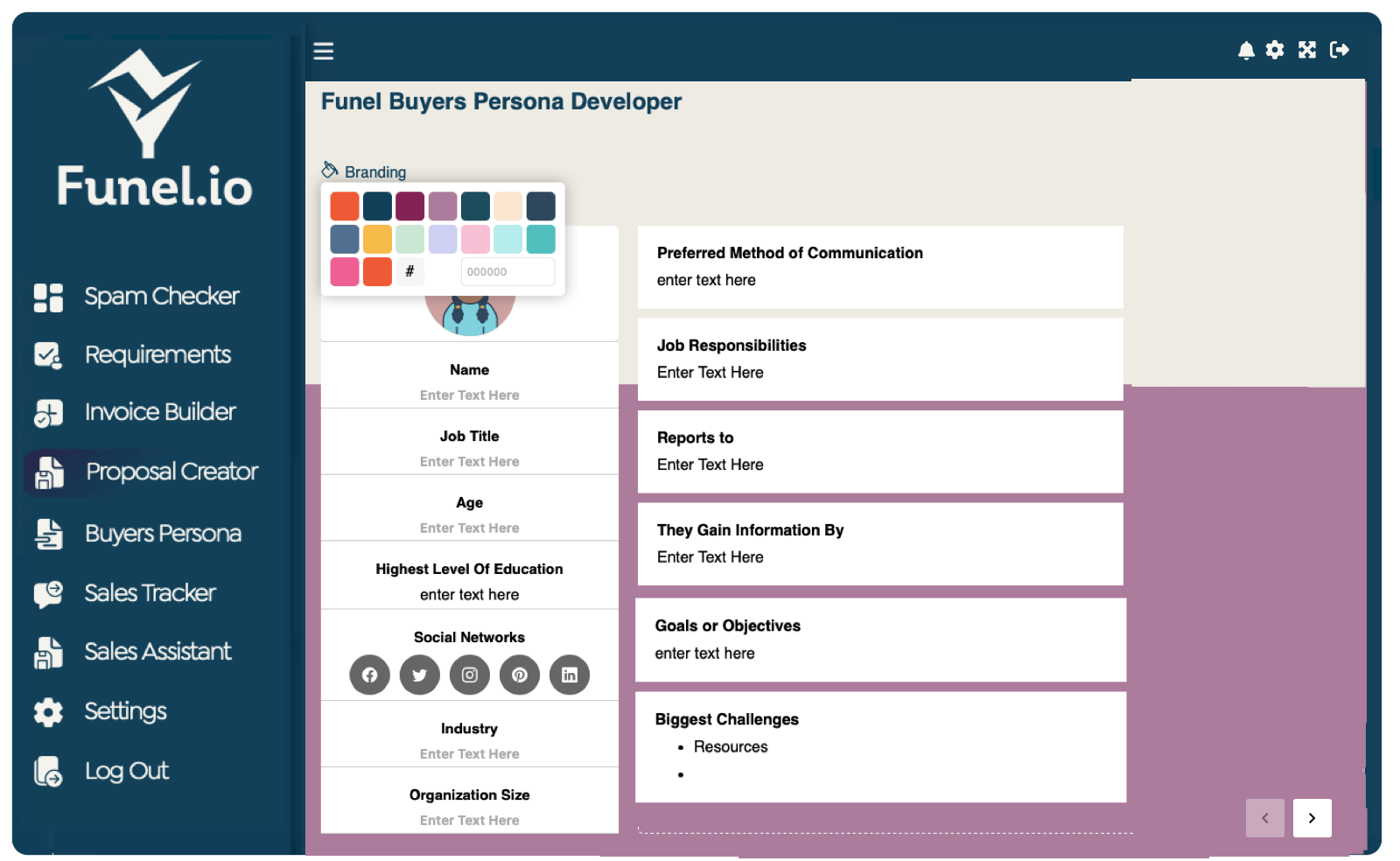1400x861 pixels.
Task: Click the LinkedIn social network icon
Action: tap(570, 675)
